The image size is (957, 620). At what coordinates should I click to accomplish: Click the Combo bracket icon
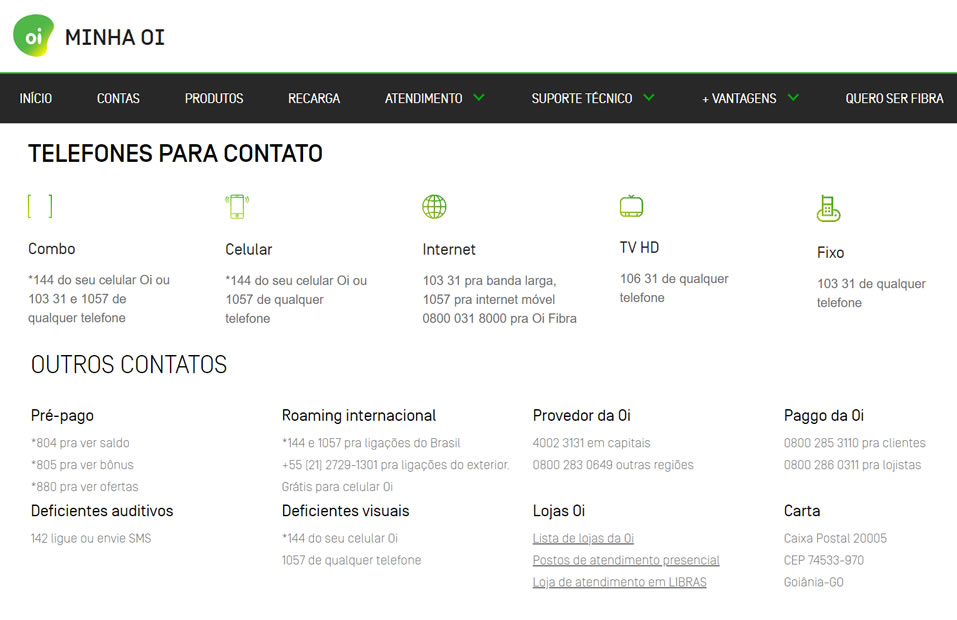(x=40, y=206)
